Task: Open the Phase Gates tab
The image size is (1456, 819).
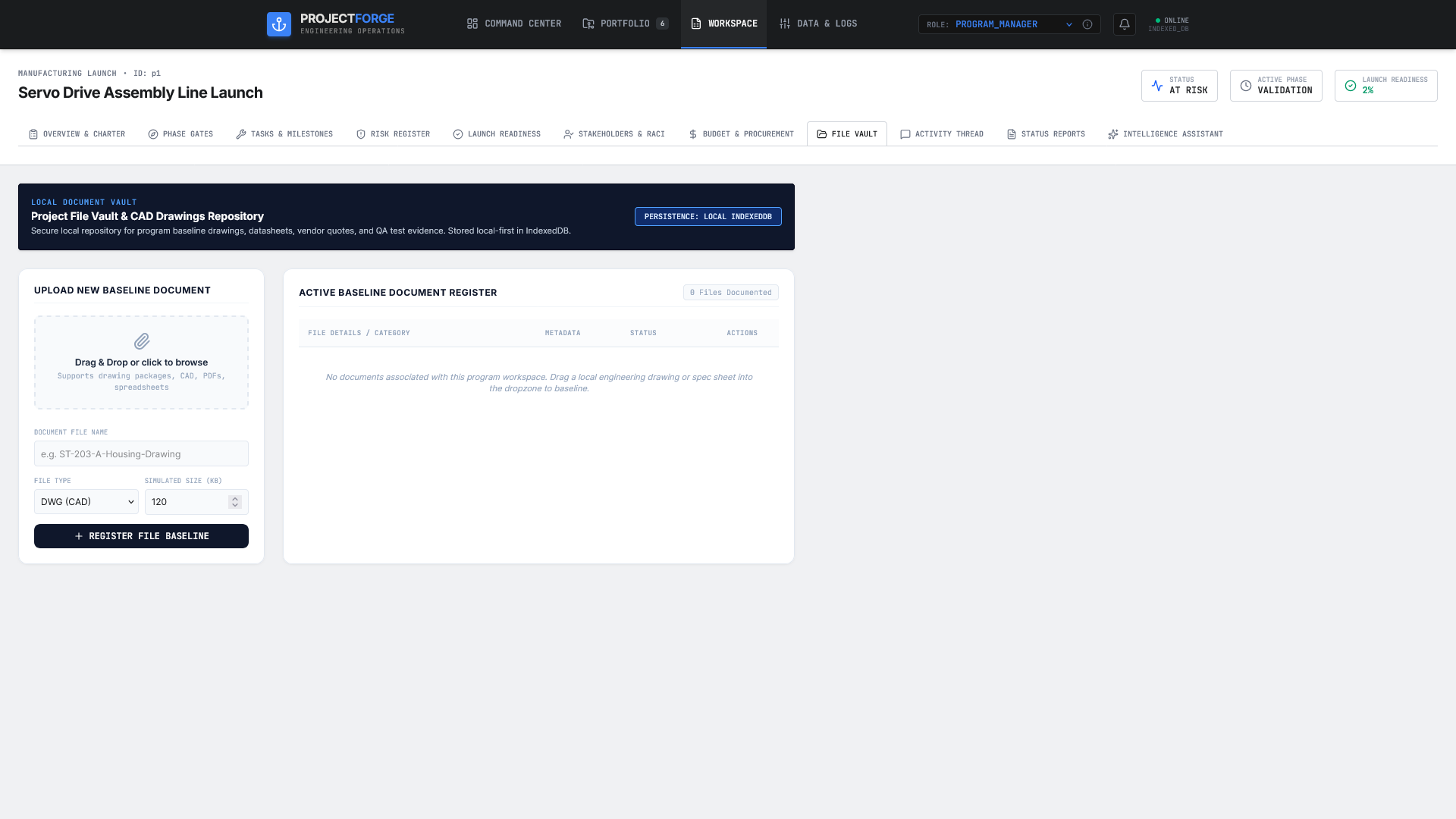Action: 180,134
